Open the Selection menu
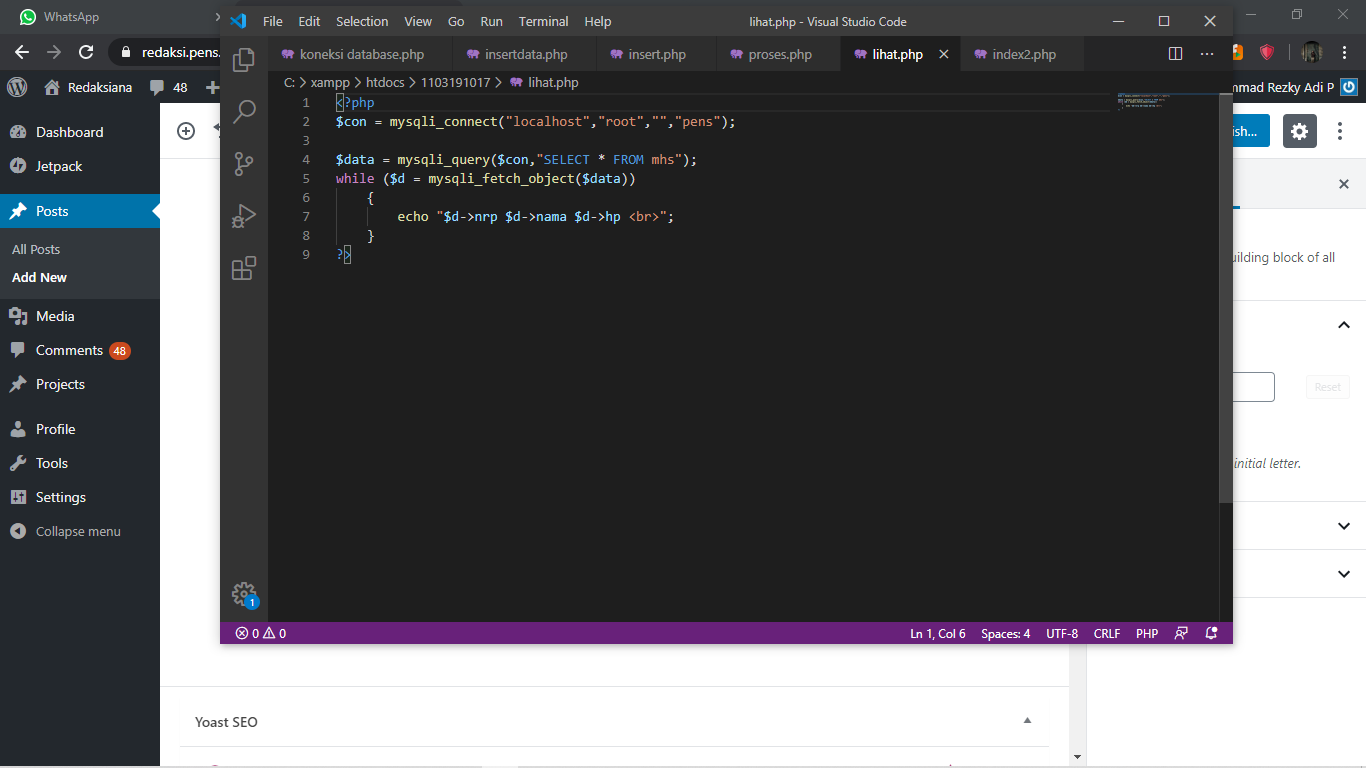The width and height of the screenshot is (1366, 768). [x=362, y=21]
